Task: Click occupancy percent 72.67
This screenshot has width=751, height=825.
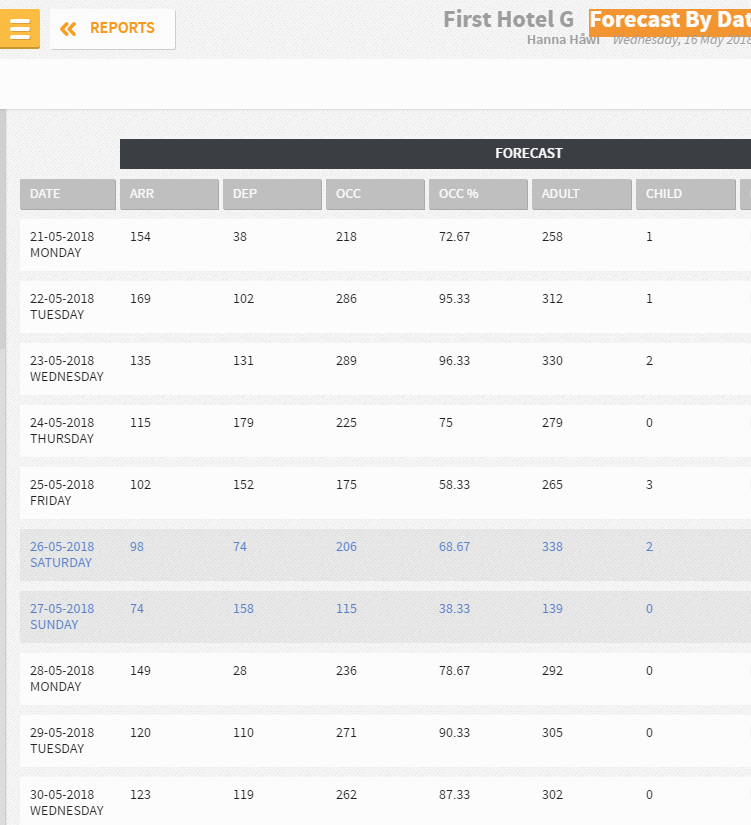Action: point(455,237)
